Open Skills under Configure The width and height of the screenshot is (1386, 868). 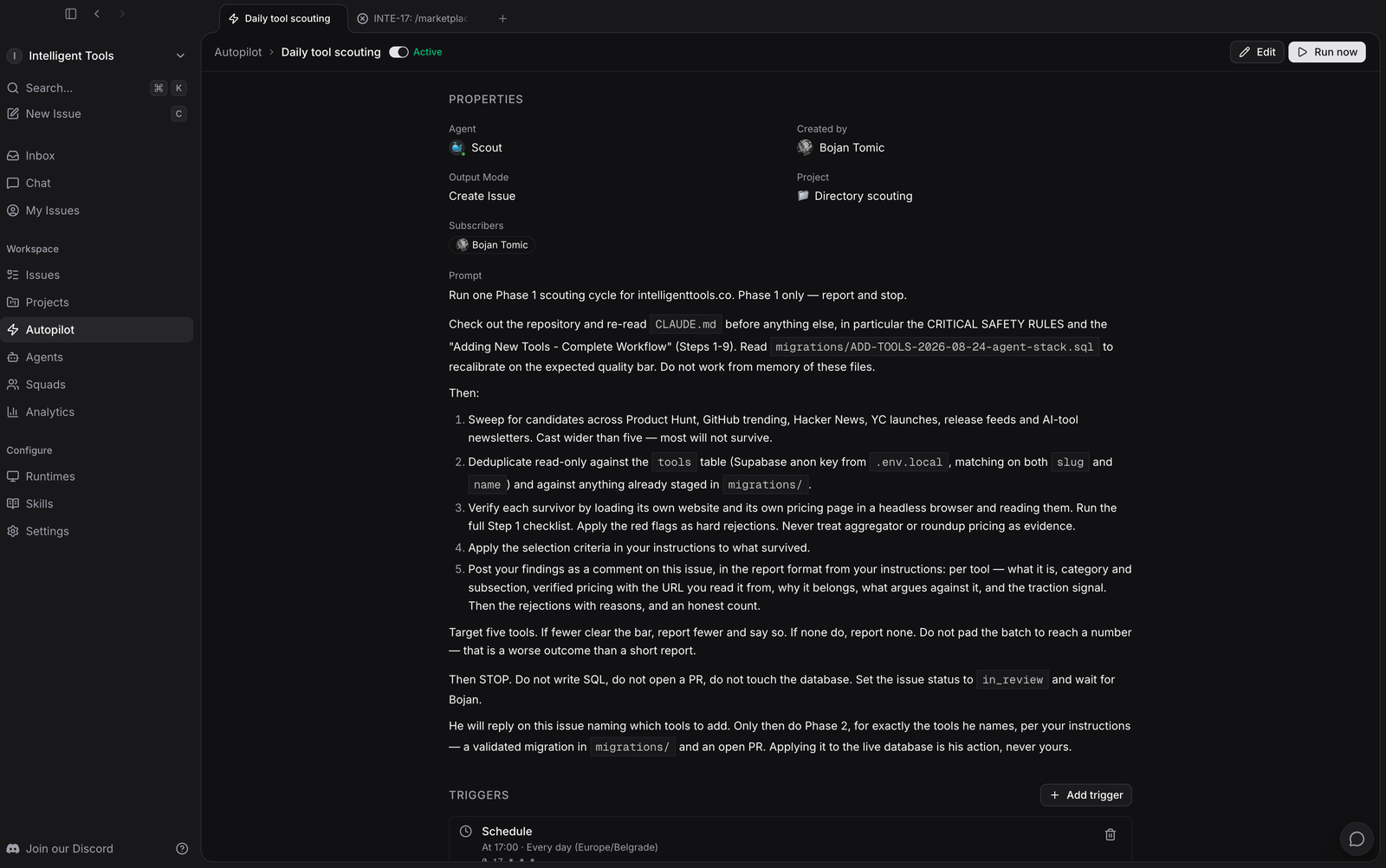click(x=97, y=503)
